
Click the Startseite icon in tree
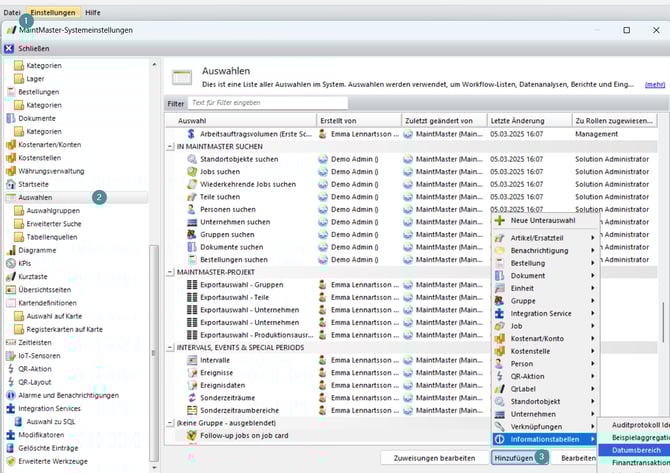[11, 184]
